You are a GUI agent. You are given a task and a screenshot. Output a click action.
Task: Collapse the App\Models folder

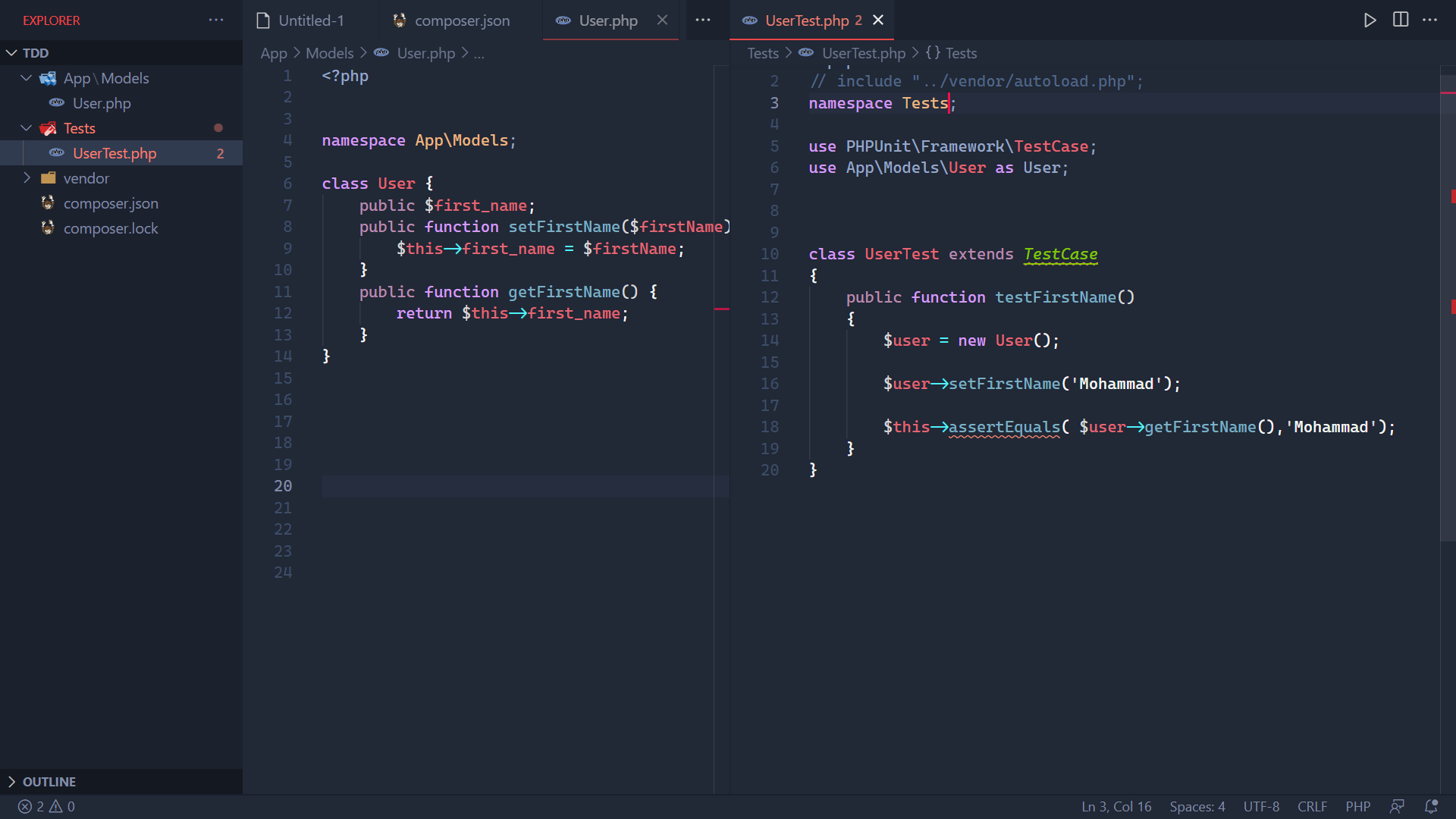[x=27, y=78]
